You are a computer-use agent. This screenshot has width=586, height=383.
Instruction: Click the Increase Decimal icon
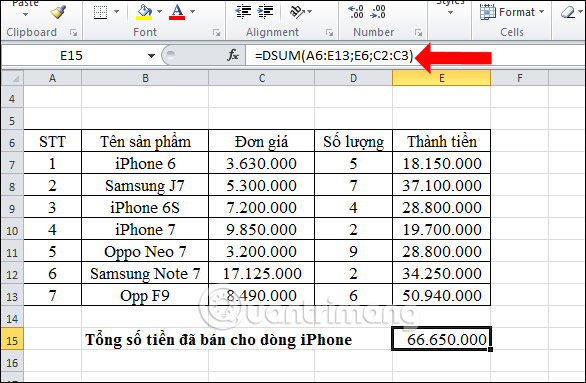coord(355,12)
